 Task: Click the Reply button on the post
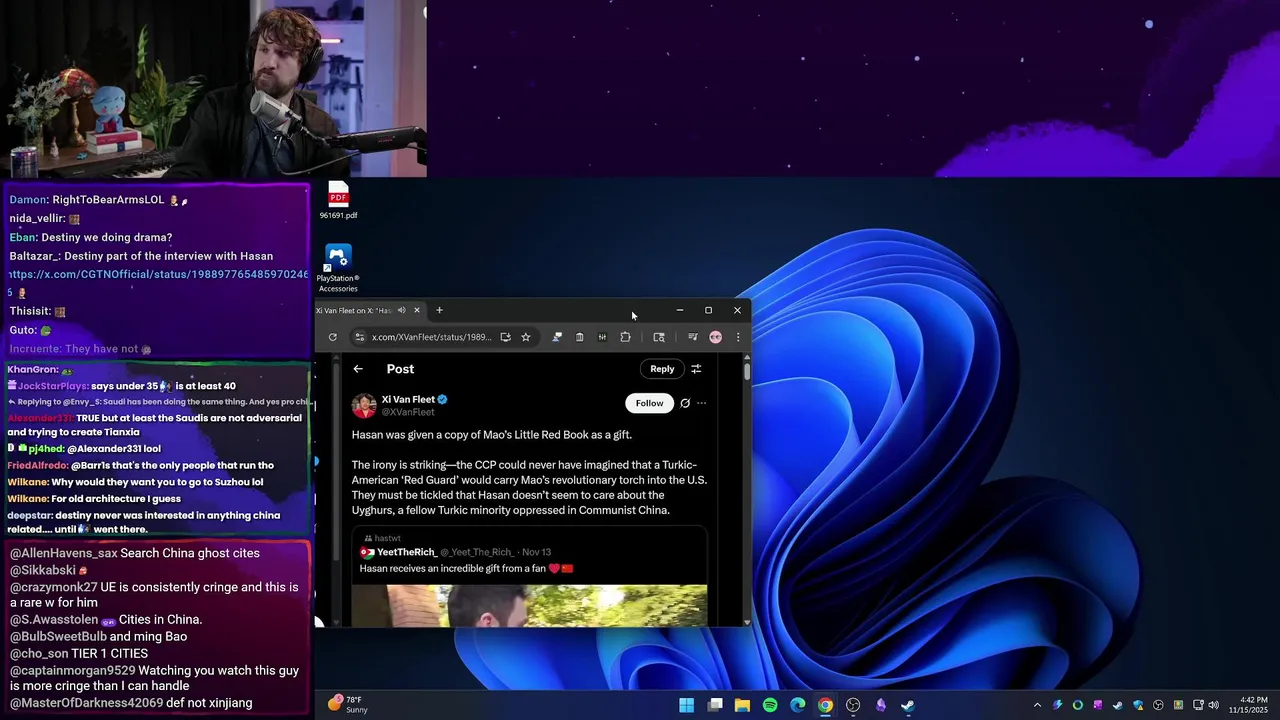[662, 369]
